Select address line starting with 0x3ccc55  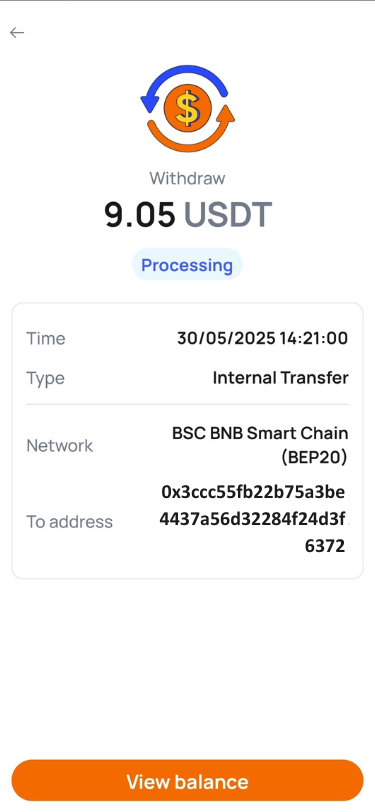pos(254,492)
